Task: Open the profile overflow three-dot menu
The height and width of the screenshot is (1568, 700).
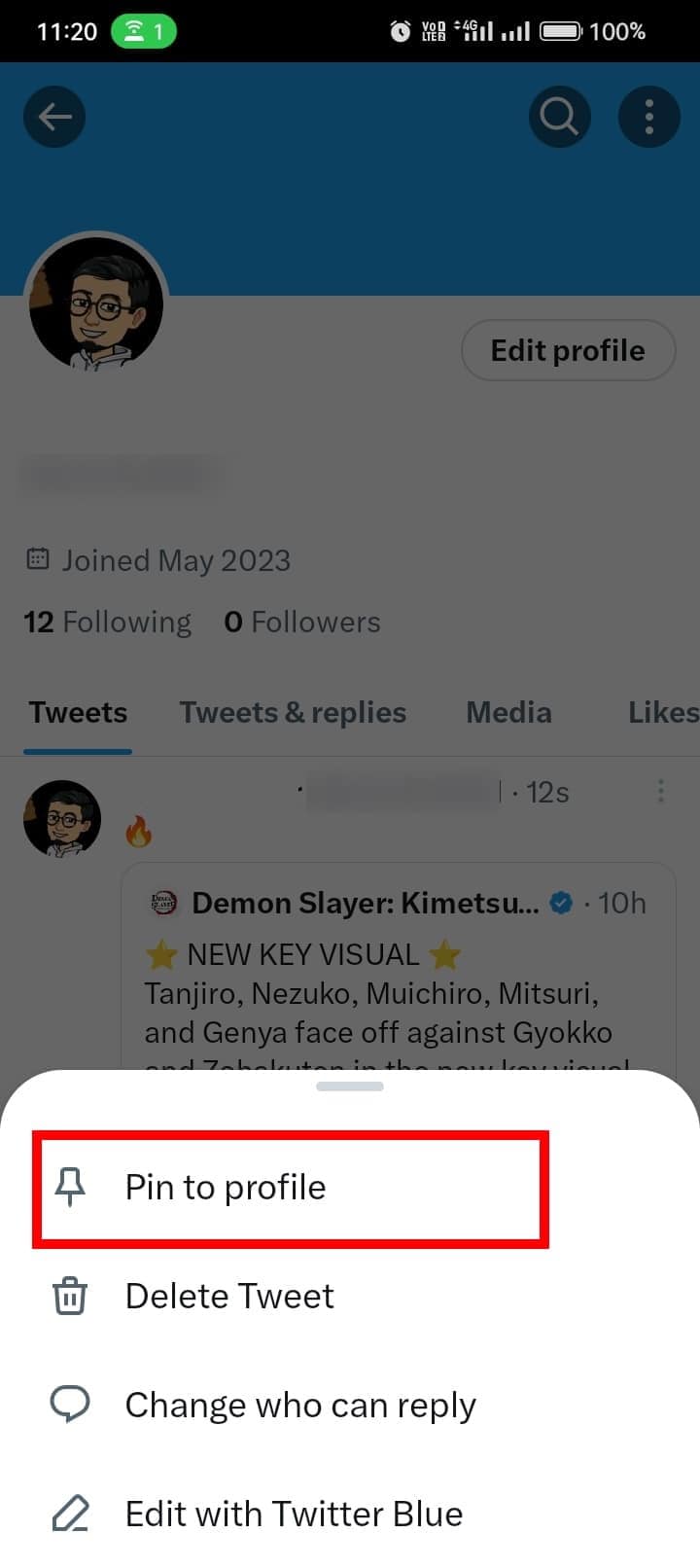Action: point(648,116)
